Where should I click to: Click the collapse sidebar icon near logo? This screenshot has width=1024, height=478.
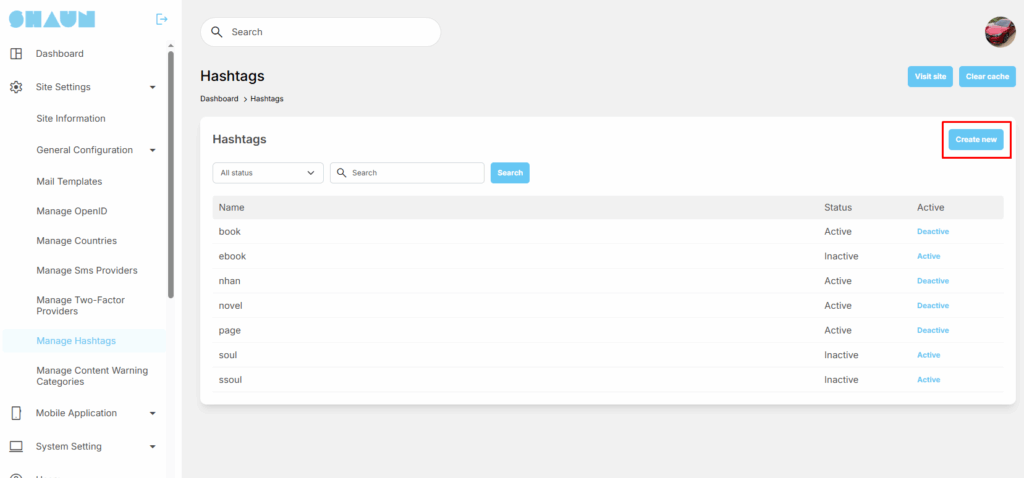pyautogui.click(x=162, y=19)
